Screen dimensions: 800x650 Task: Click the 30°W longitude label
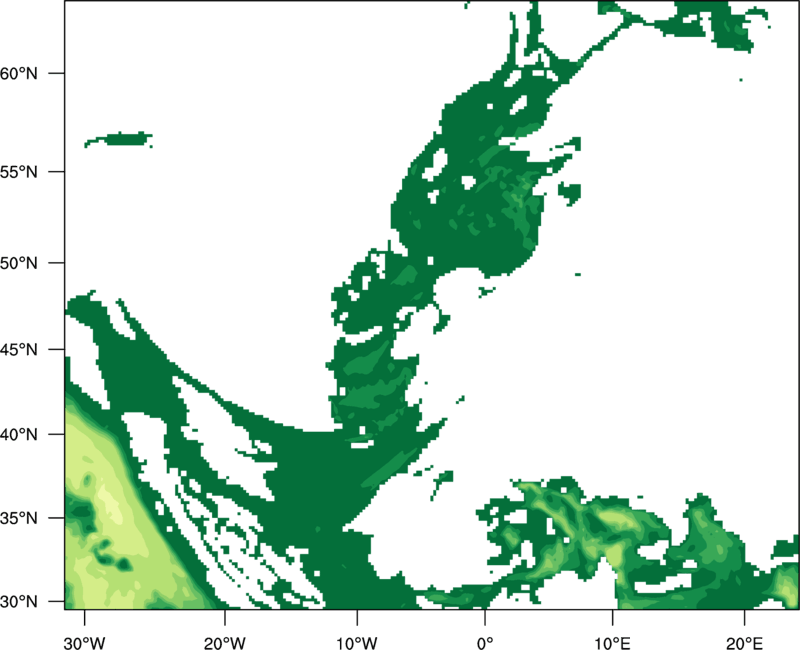click(84, 643)
